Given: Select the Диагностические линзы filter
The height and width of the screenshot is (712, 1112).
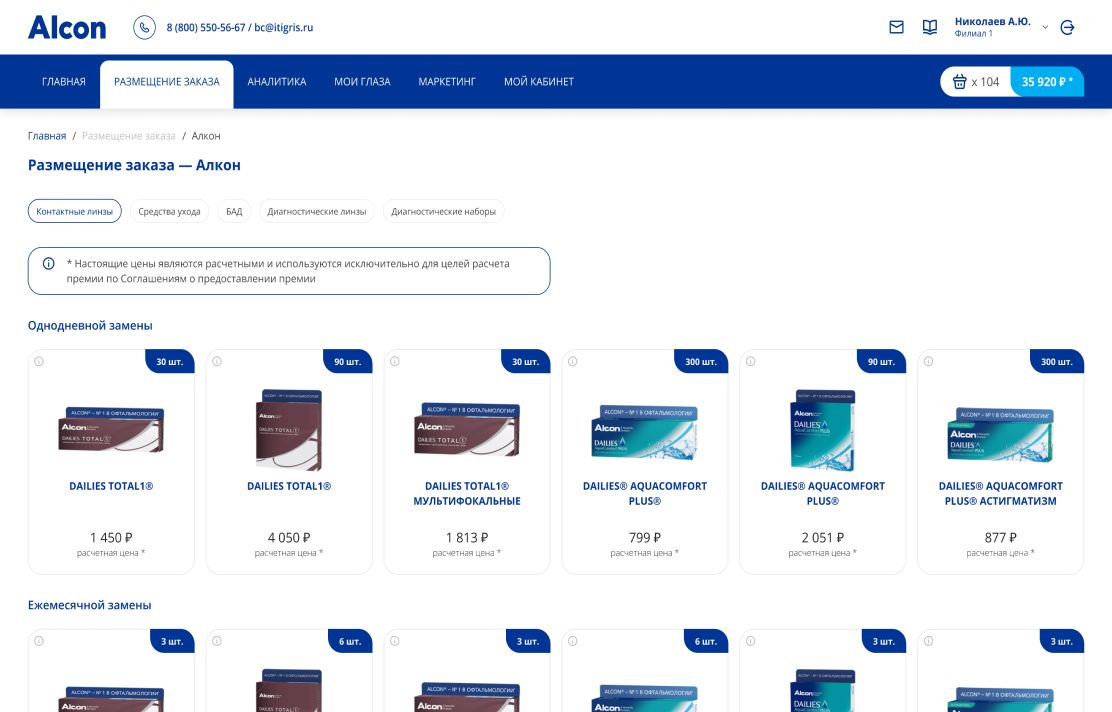Looking at the screenshot, I should point(316,211).
